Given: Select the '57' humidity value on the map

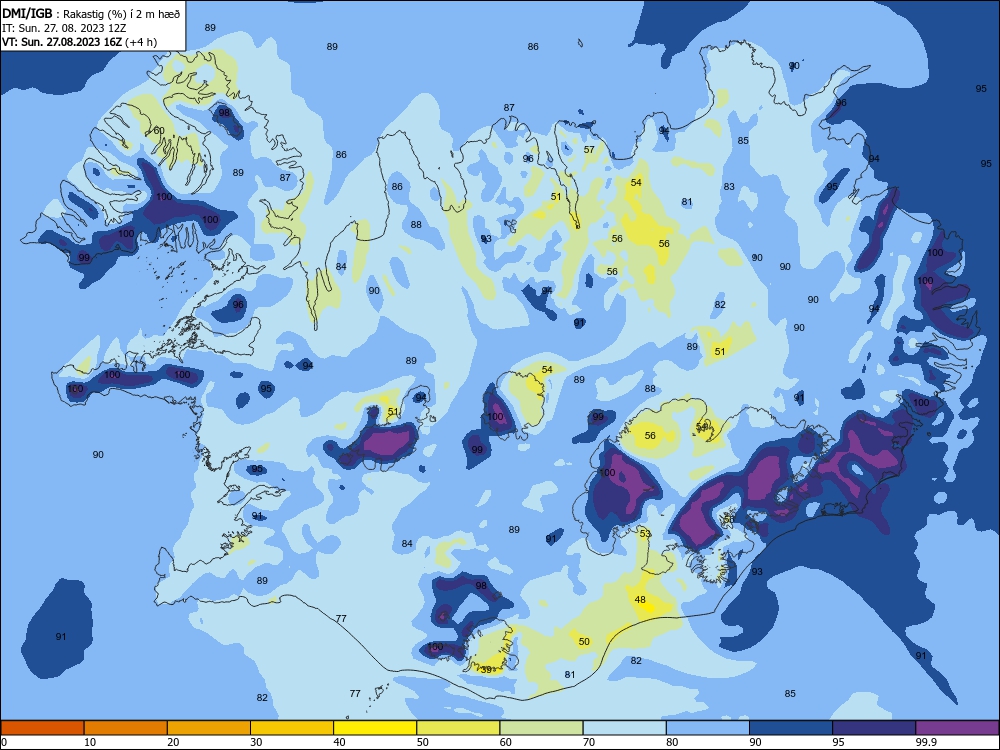Looking at the screenshot, I should click(589, 150).
